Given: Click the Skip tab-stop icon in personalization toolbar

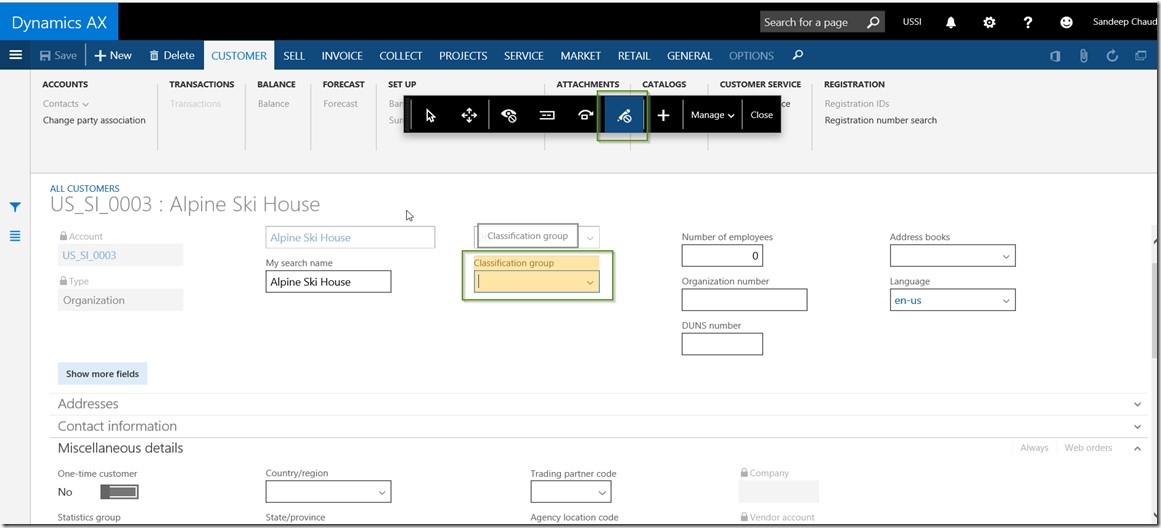Looking at the screenshot, I should (547, 115).
